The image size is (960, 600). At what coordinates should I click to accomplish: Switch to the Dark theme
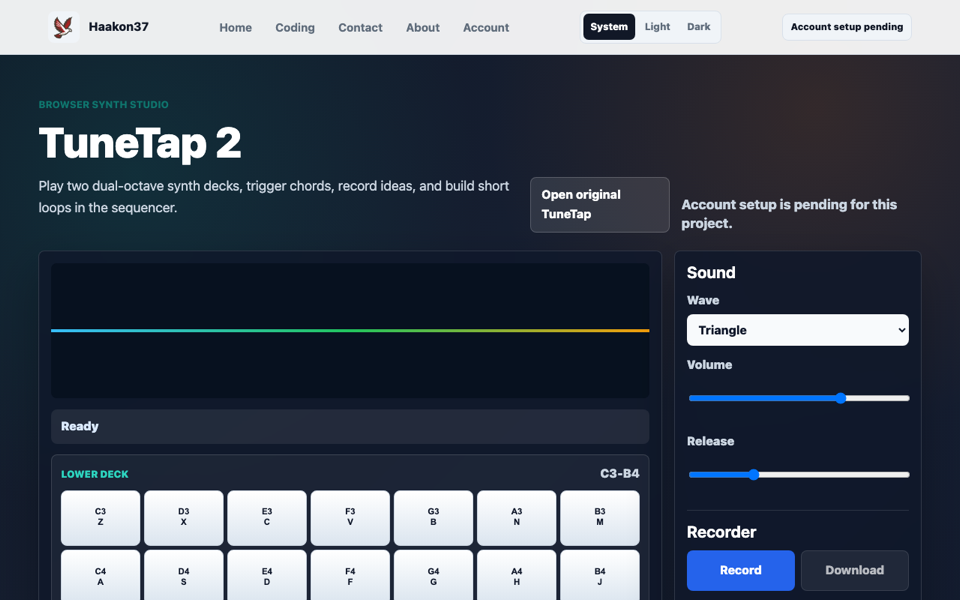click(699, 27)
